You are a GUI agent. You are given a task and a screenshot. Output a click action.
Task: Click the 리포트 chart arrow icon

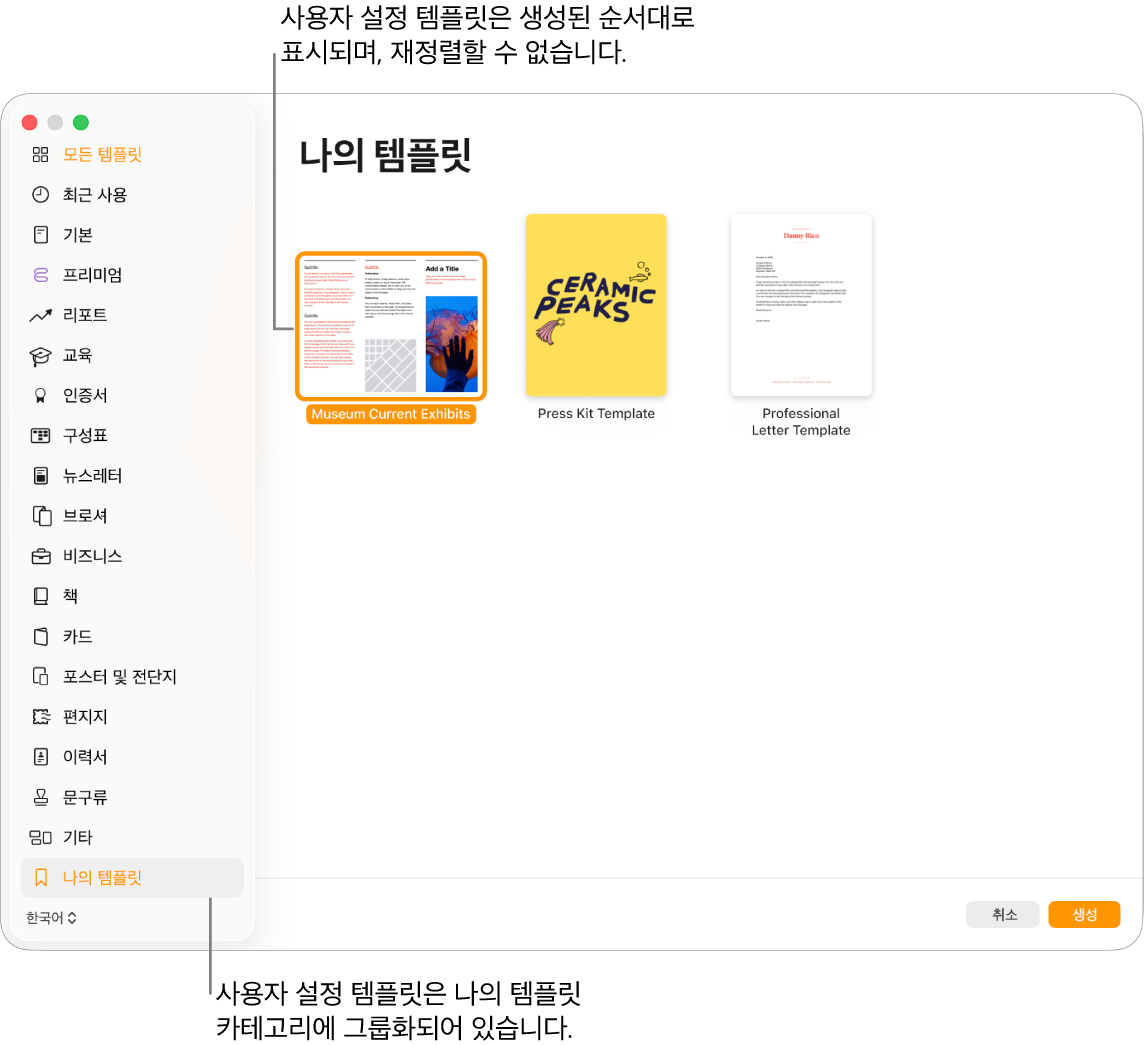point(41,315)
